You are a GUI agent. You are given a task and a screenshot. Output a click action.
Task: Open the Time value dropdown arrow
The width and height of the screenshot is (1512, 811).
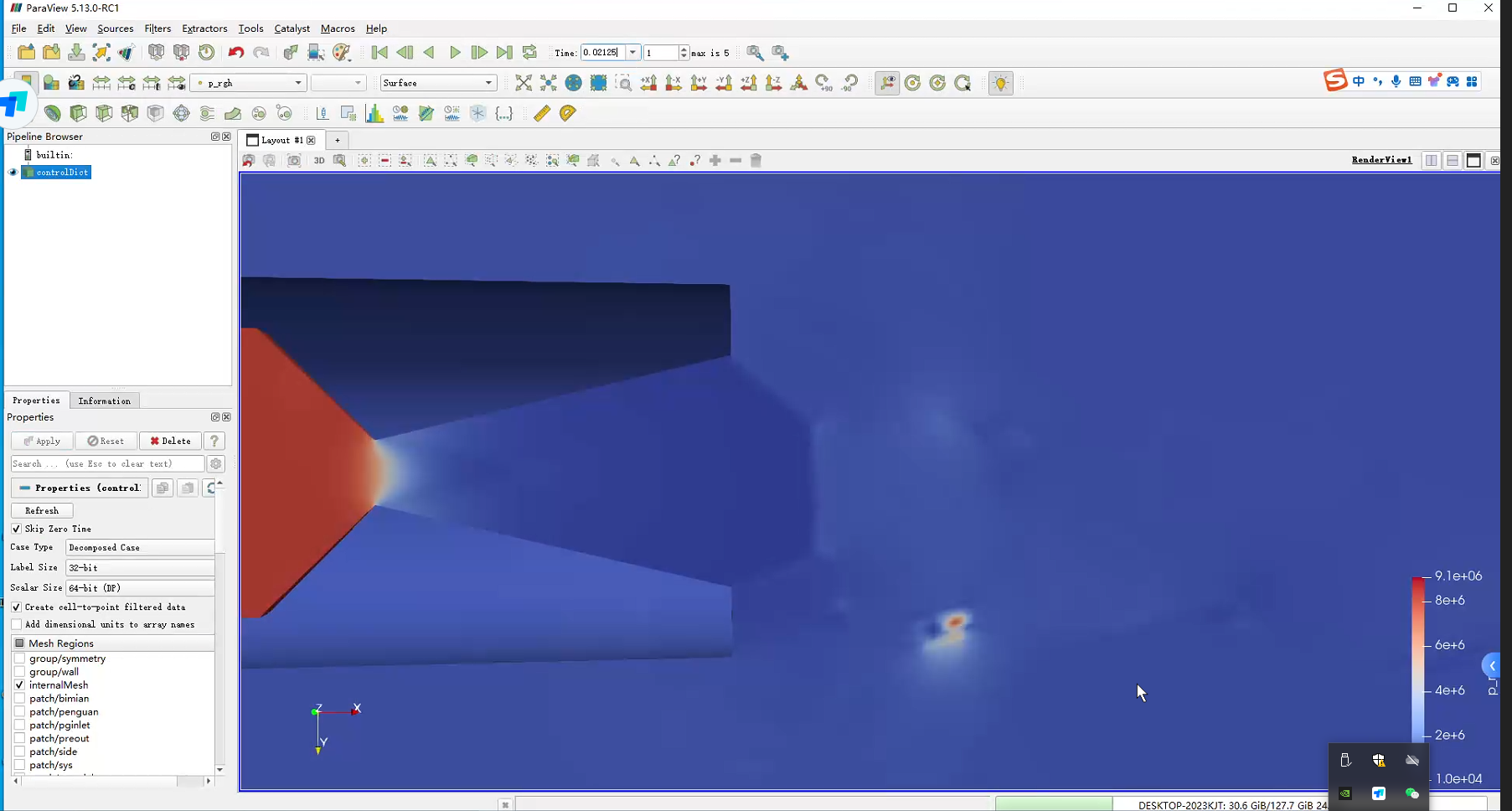point(633,52)
